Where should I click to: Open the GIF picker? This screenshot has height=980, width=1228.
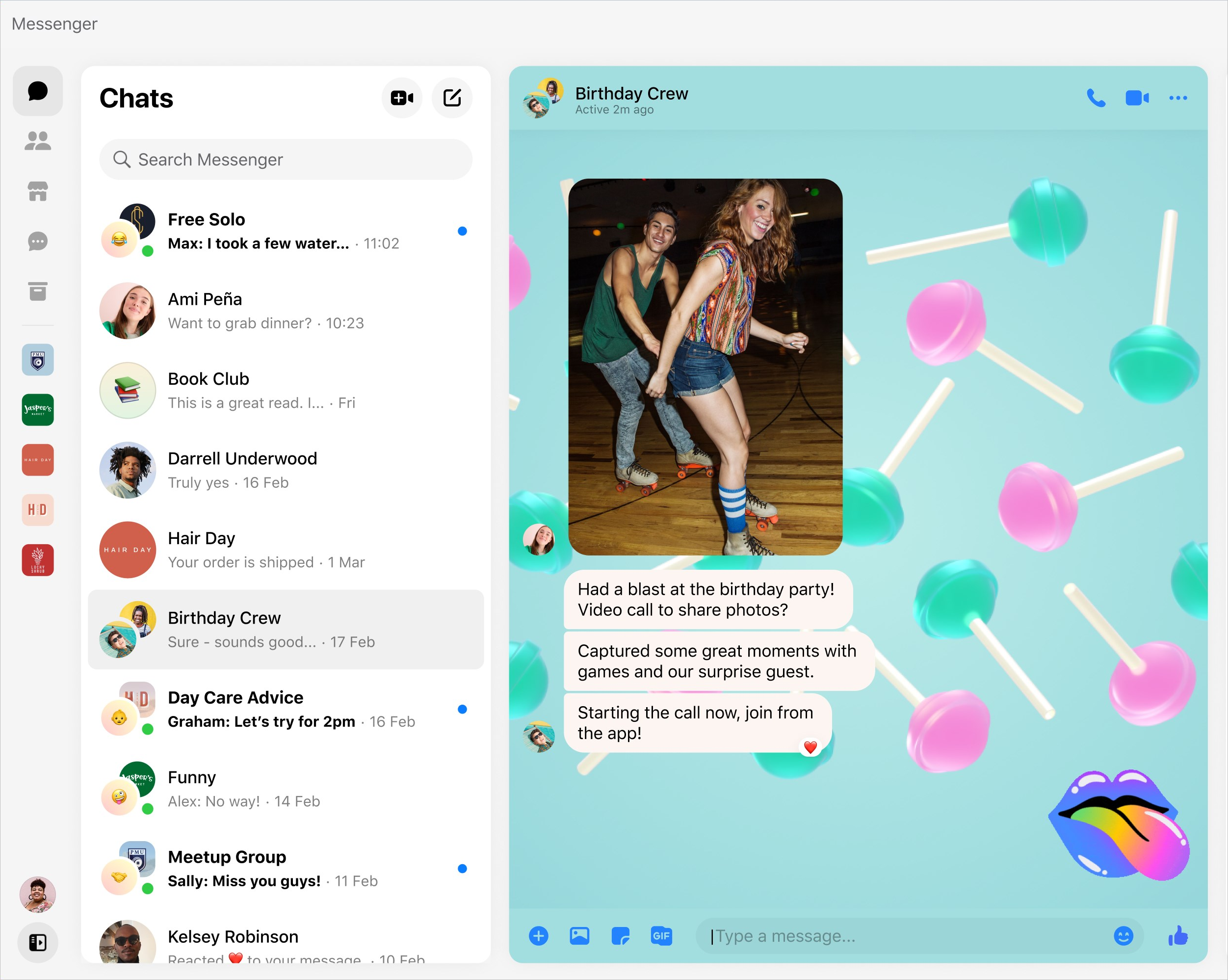point(661,936)
